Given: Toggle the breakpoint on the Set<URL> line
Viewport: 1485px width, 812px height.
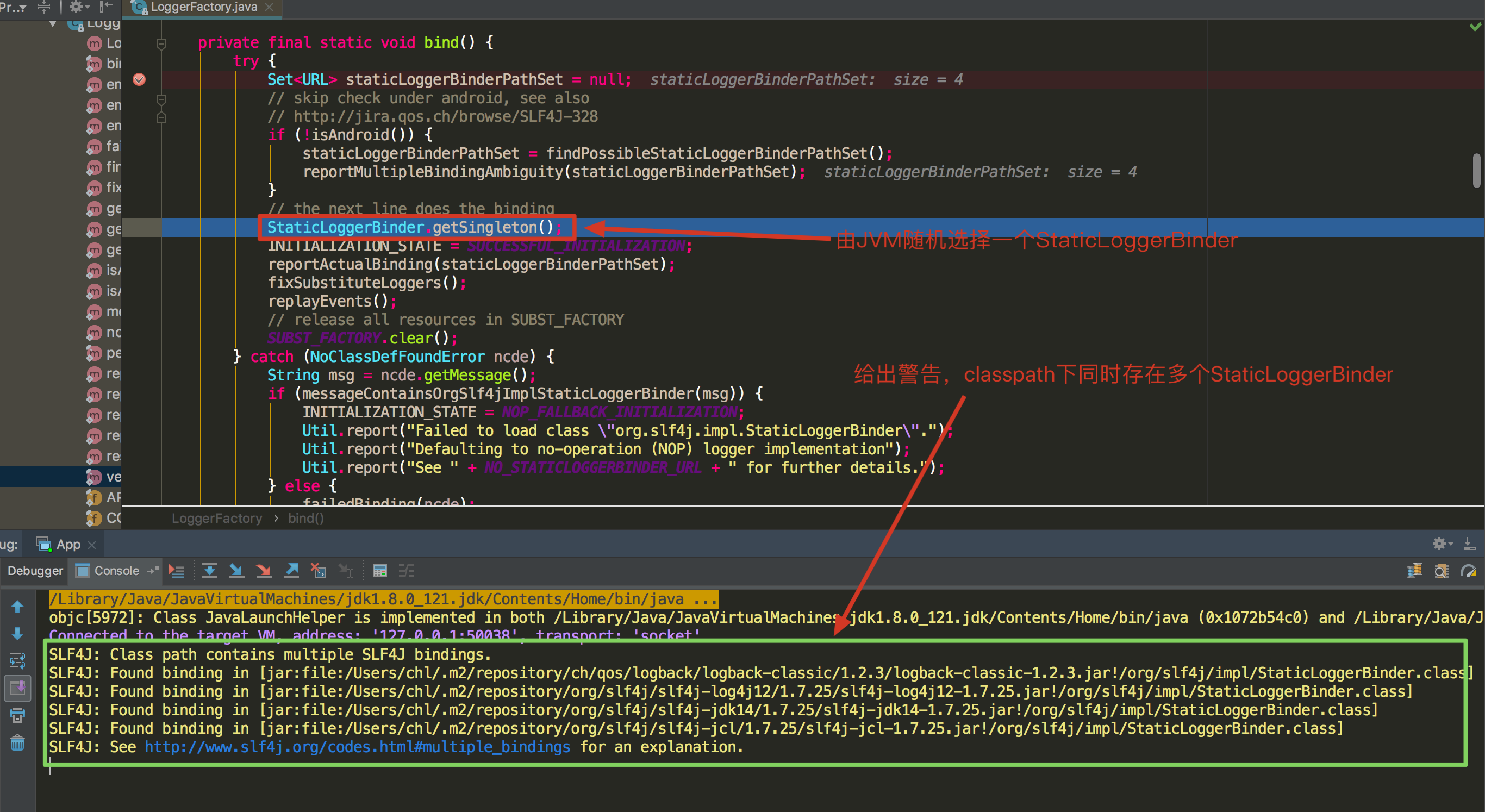Looking at the screenshot, I should pyautogui.click(x=139, y=79).
